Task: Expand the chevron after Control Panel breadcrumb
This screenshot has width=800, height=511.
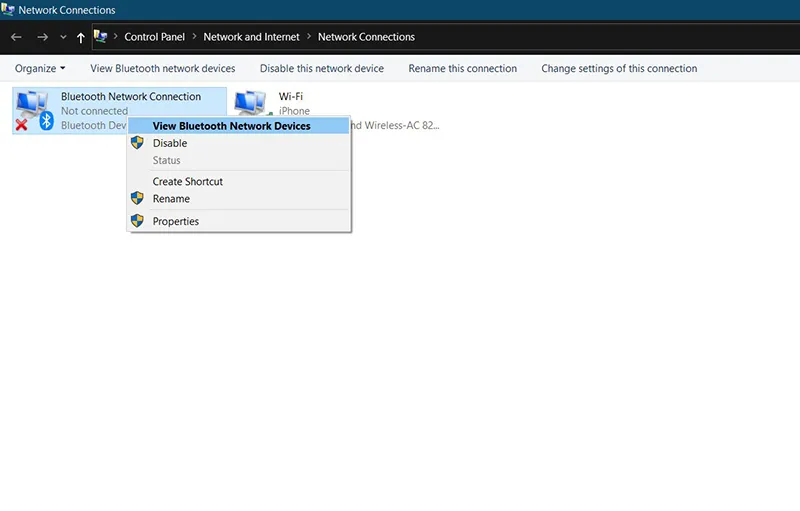Action: click(x=194, y=37)
